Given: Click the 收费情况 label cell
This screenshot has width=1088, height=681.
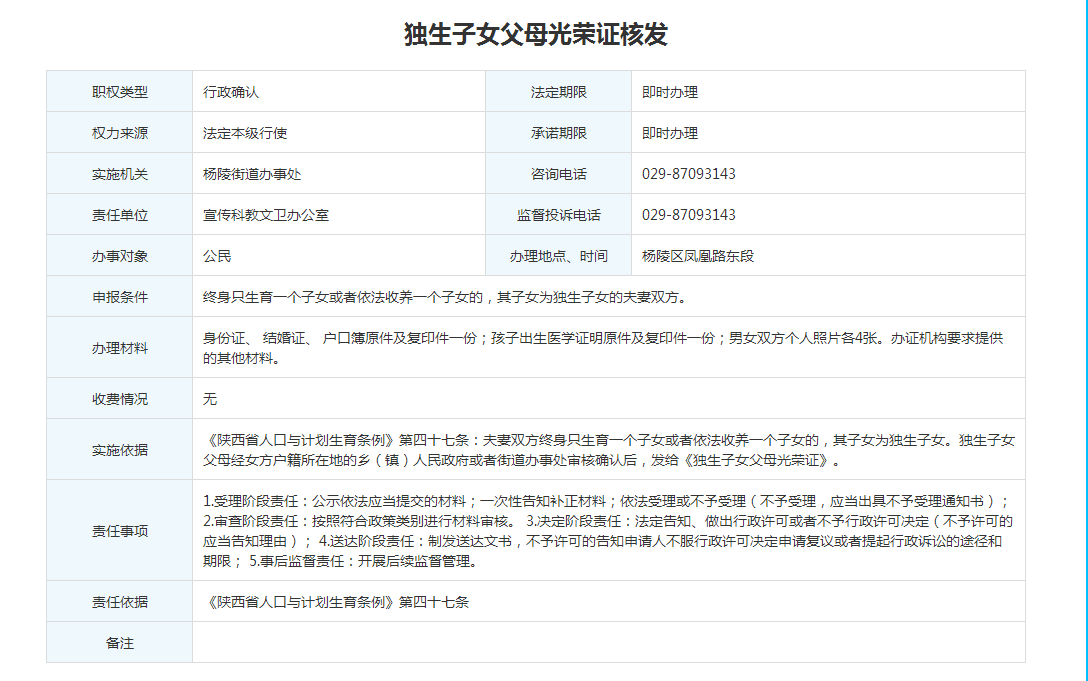Looking at the screenshot, I should [119, 399].
